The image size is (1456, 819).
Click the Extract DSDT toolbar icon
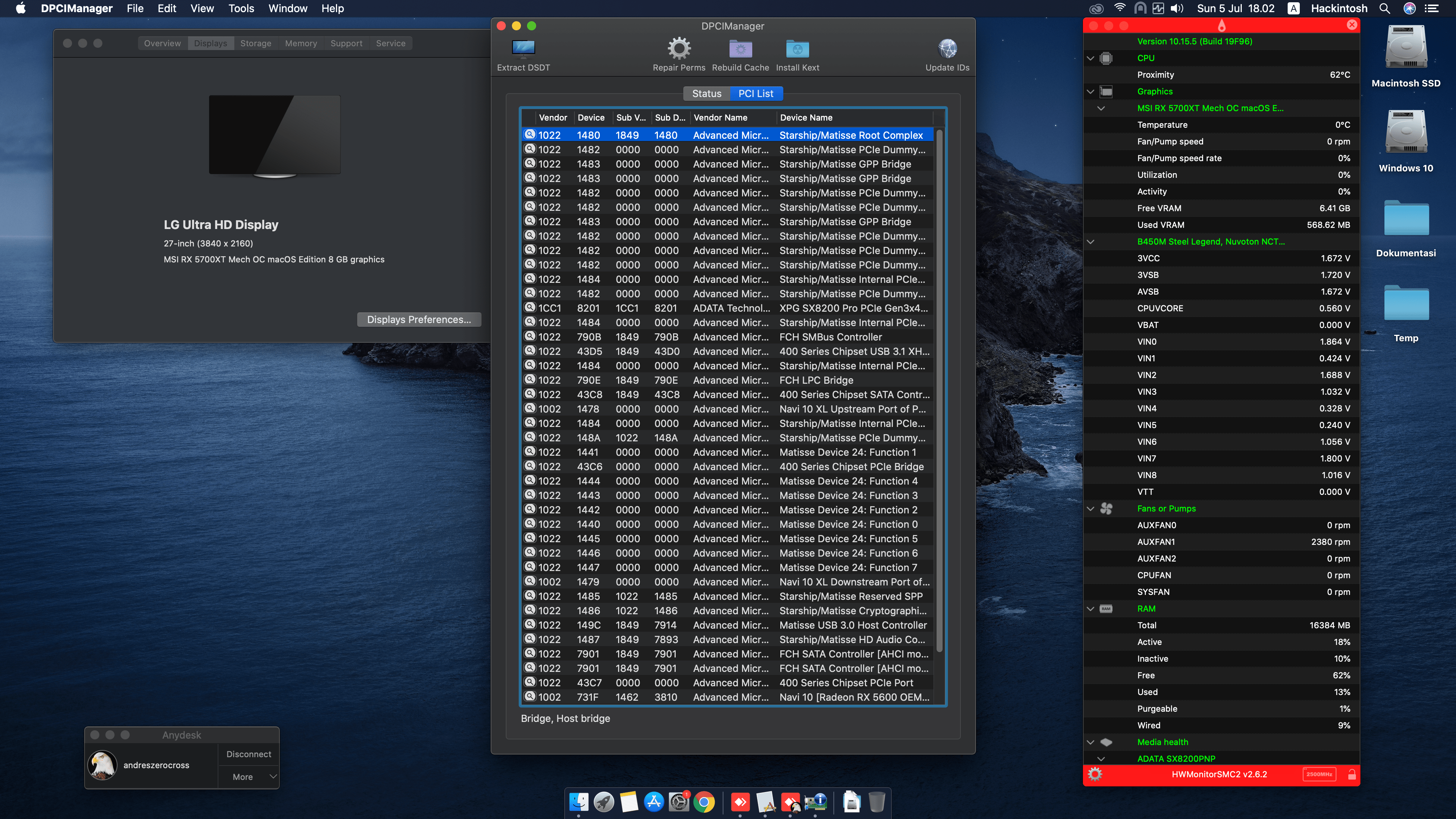[523, 50]
